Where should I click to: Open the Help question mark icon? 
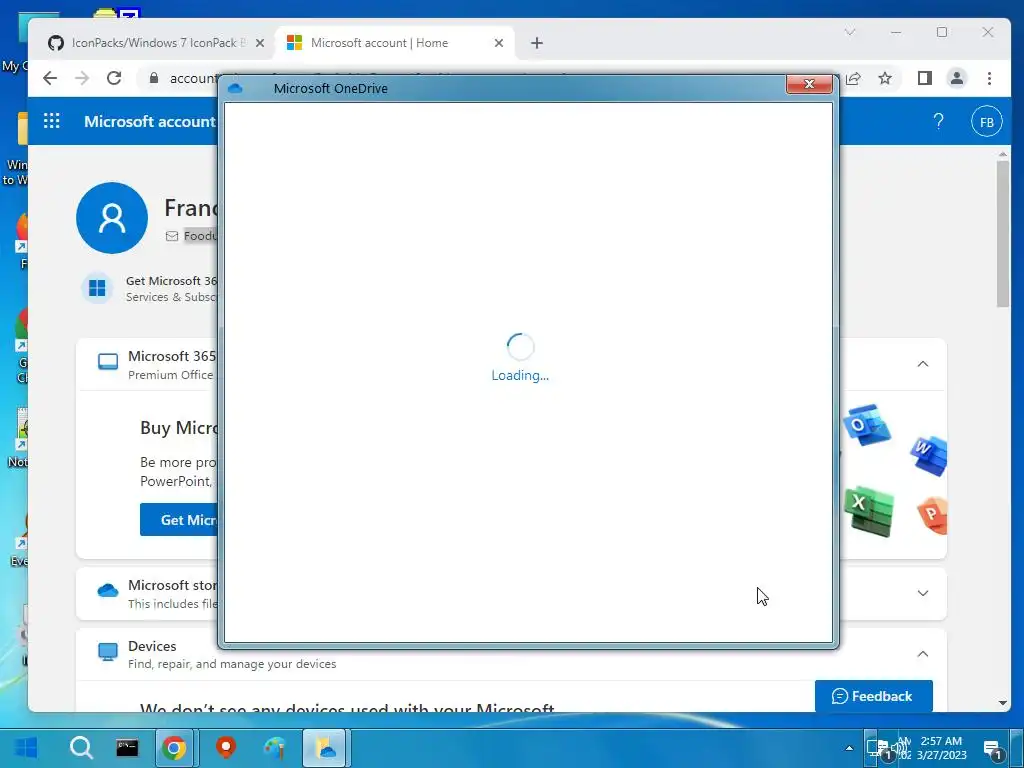tap(938, 121)
